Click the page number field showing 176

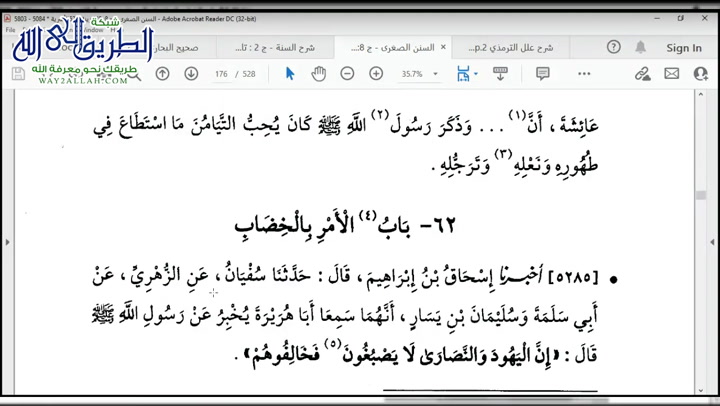[x=221, y=74]
